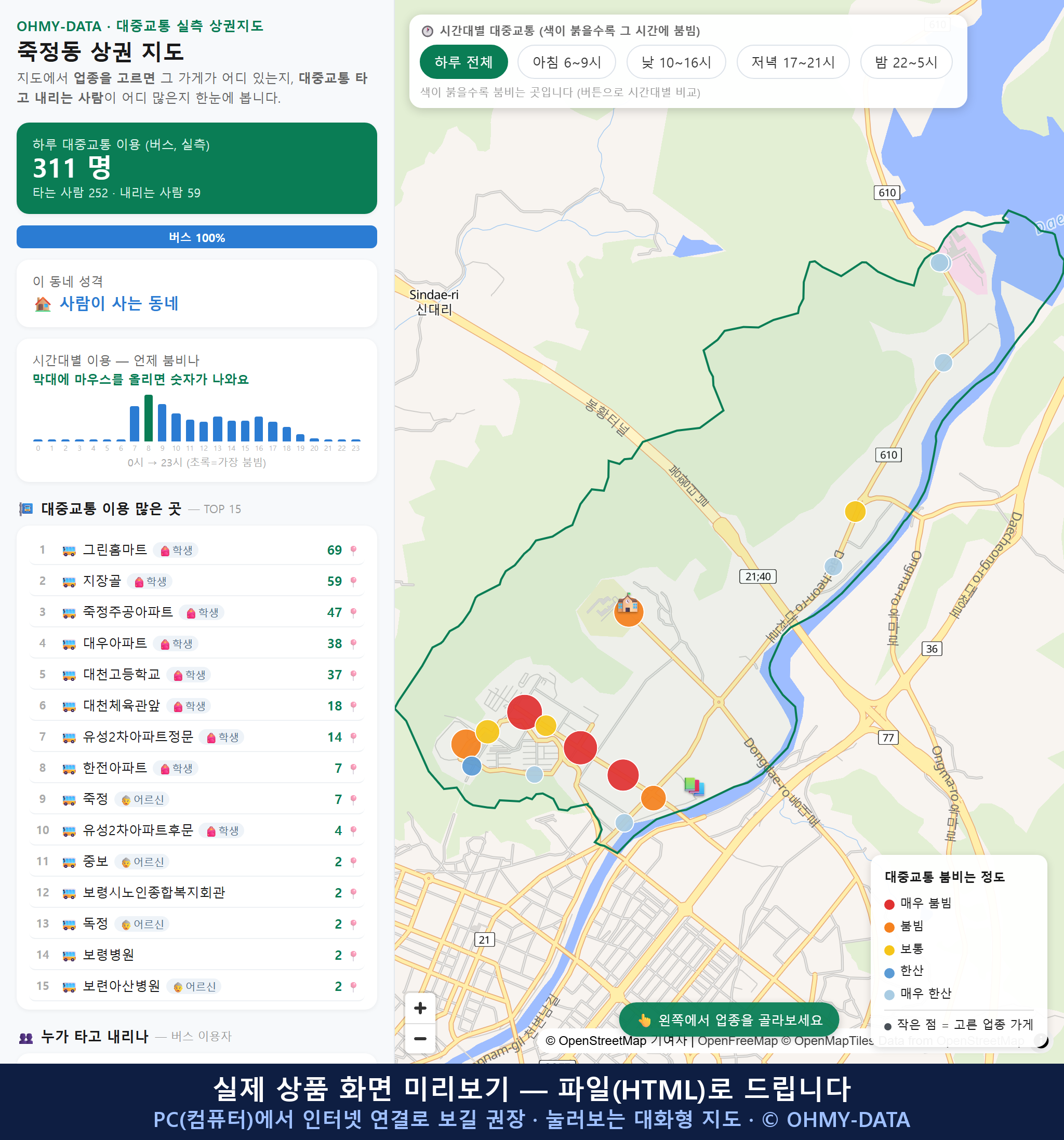Select the 죽정주공아파트 stop row
Viewport: 1064px width, 1140px height.
click(x=197, y=612)
